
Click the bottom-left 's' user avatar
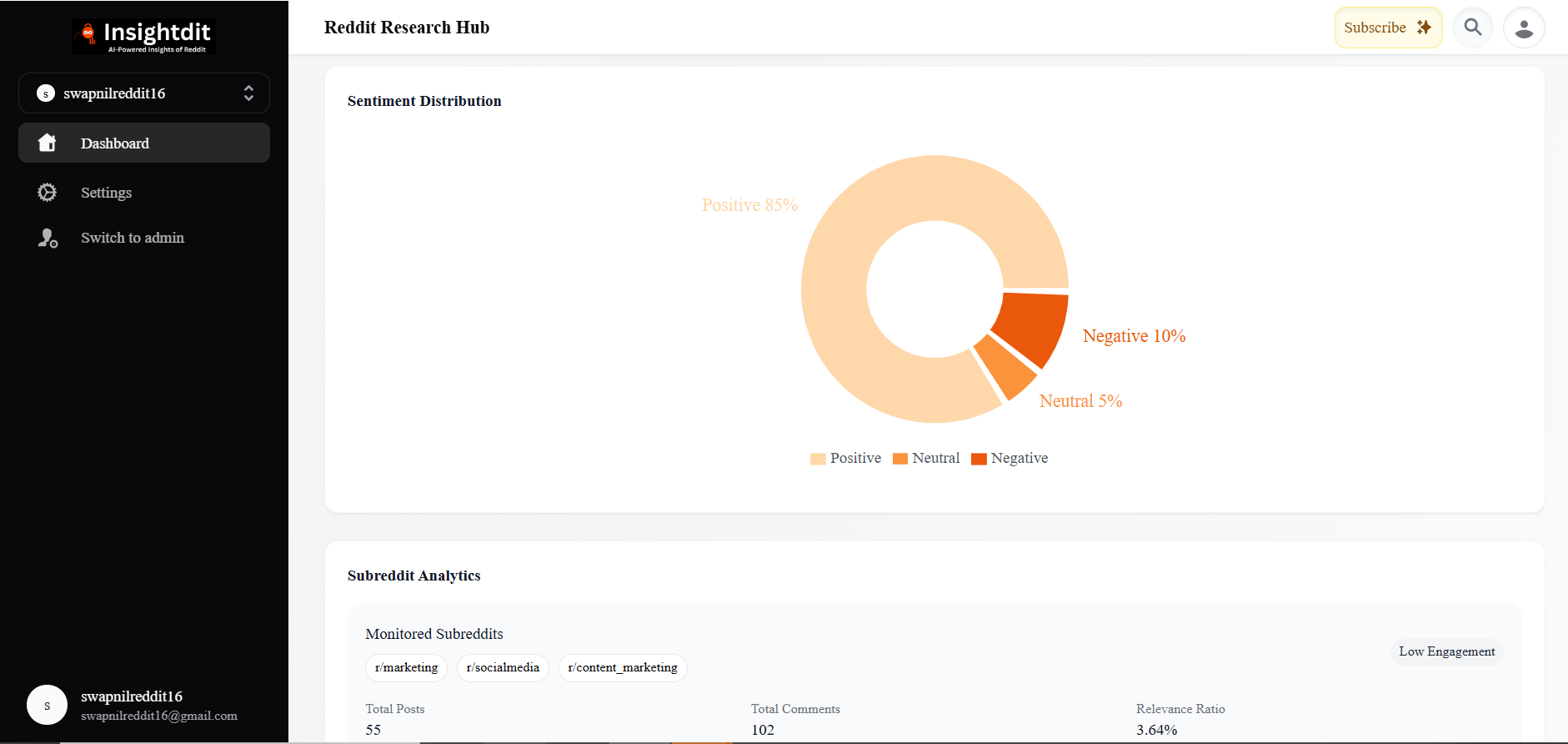(x=47, y=705)
